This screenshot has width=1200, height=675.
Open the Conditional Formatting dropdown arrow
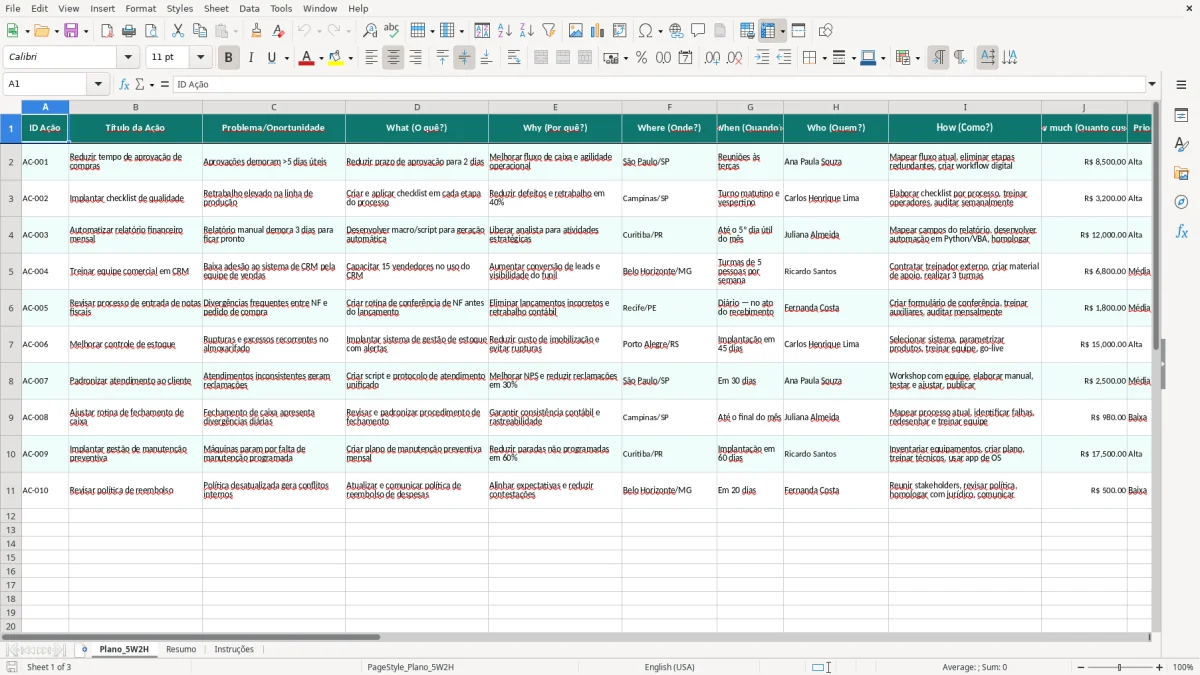(x=917, y=58)
